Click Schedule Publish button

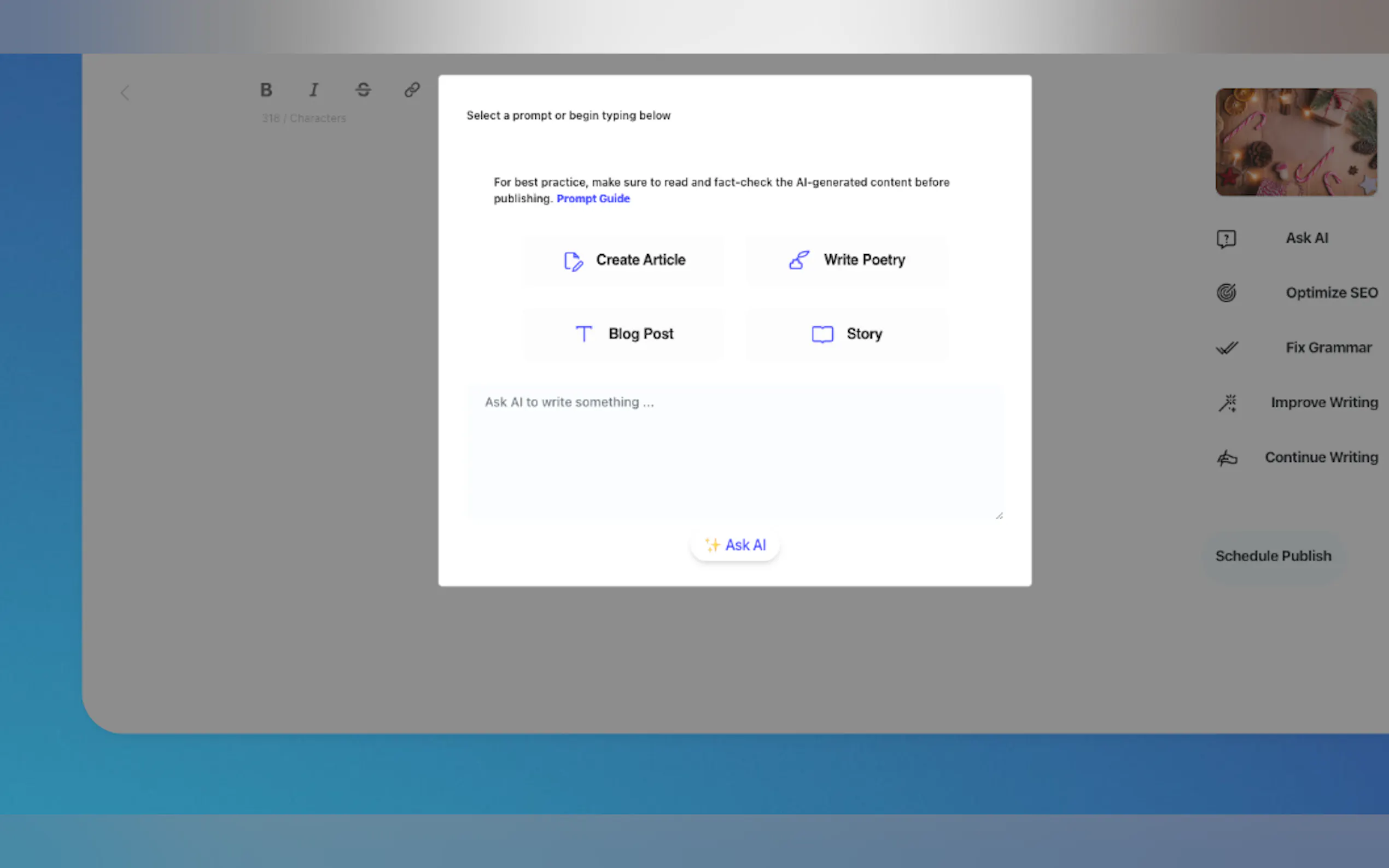(1273, 556)
